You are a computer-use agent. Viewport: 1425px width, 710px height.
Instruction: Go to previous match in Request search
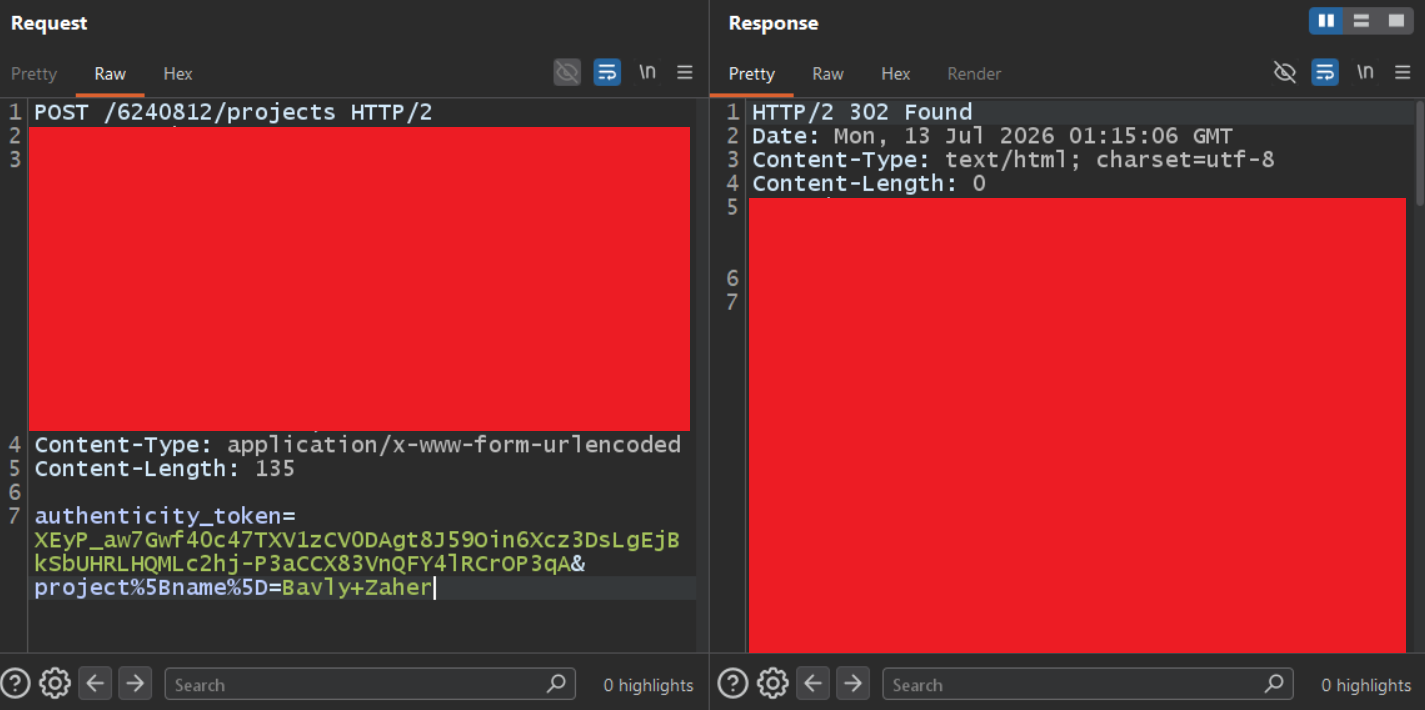[x=95, y=683]
